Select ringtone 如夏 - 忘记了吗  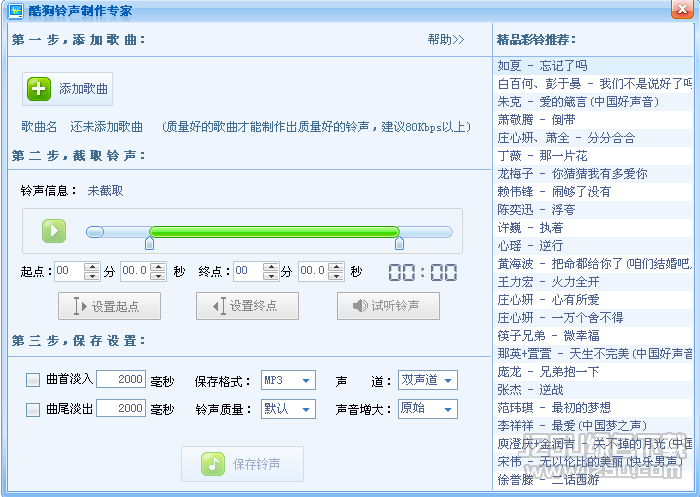click(593, 66)
